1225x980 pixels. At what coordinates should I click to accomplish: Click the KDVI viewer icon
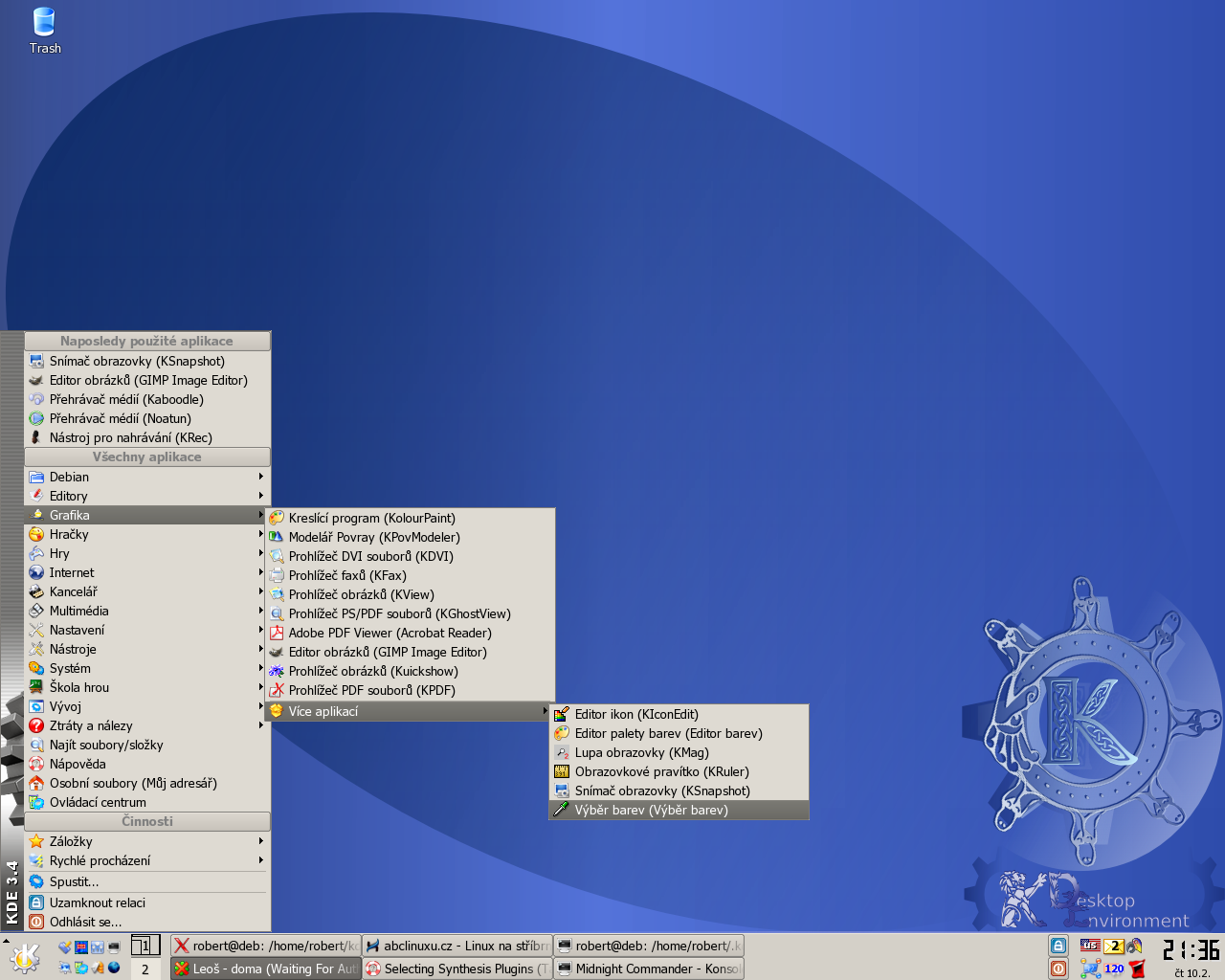pos(277,556)
